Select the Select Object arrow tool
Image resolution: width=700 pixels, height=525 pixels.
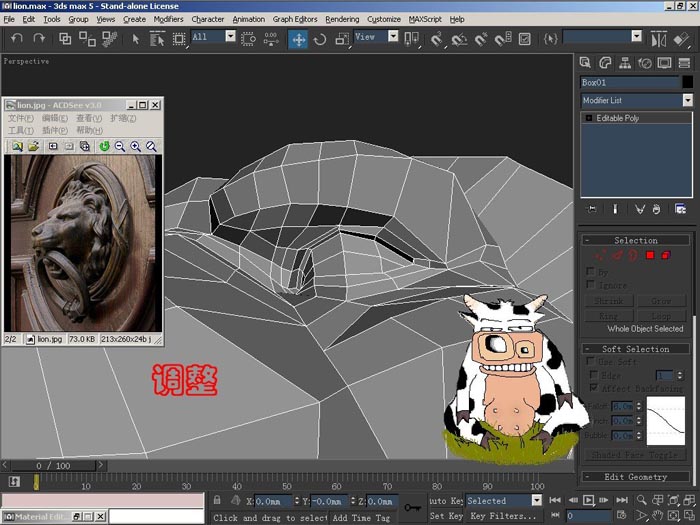coord(136,39)
